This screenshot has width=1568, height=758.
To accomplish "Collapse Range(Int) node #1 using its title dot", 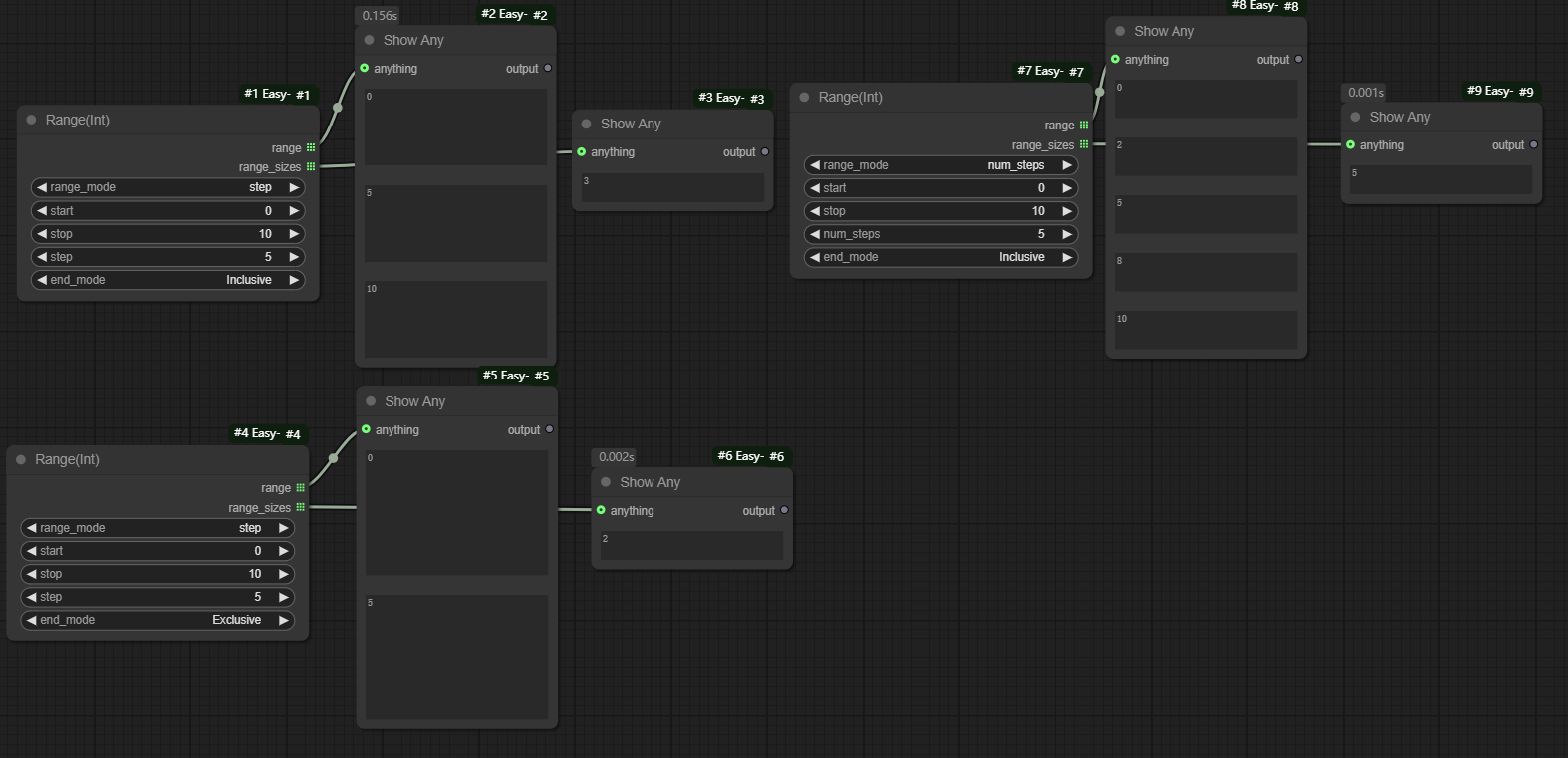I will [x=31, y=120].
